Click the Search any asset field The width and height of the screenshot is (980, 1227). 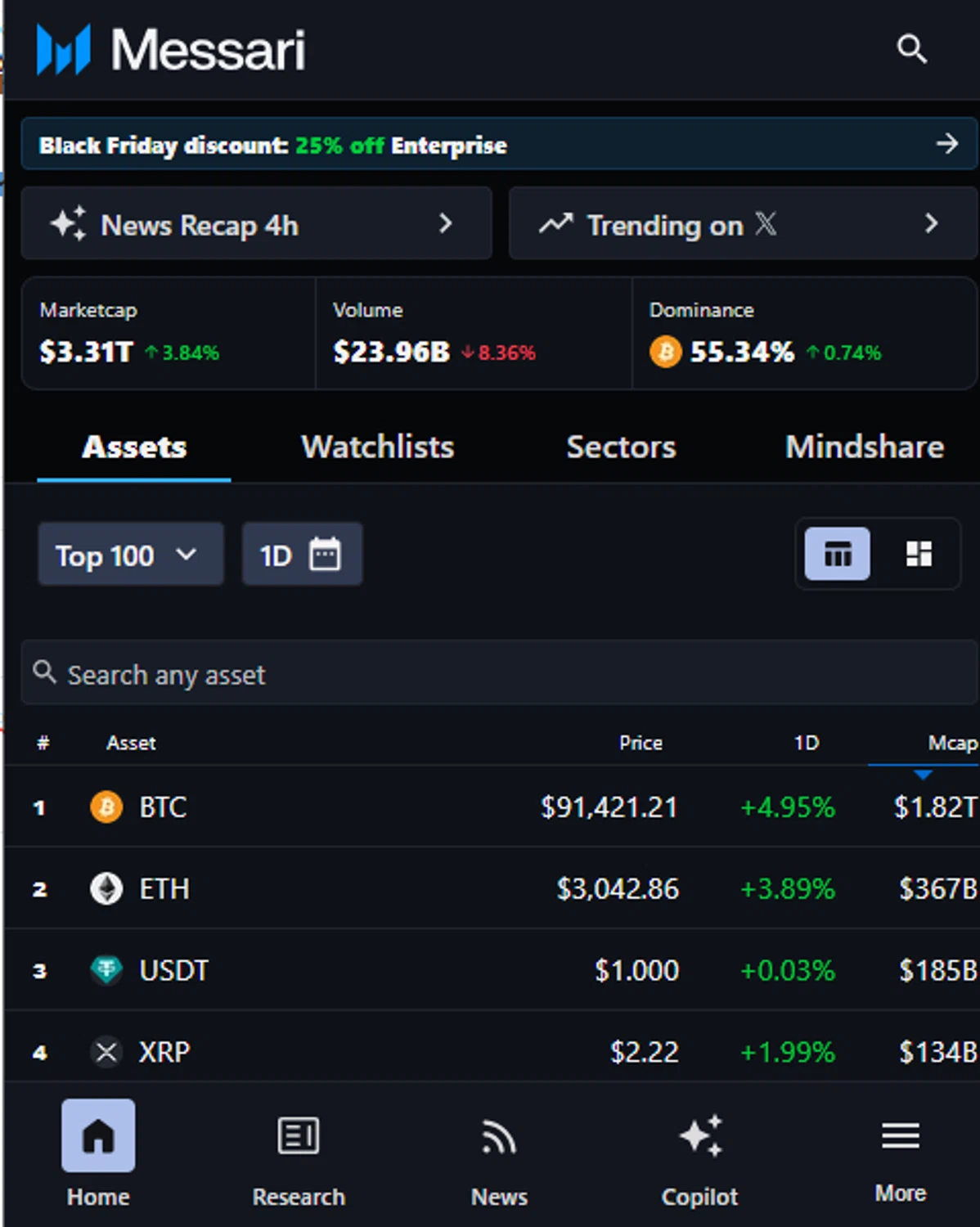point(499,675)
